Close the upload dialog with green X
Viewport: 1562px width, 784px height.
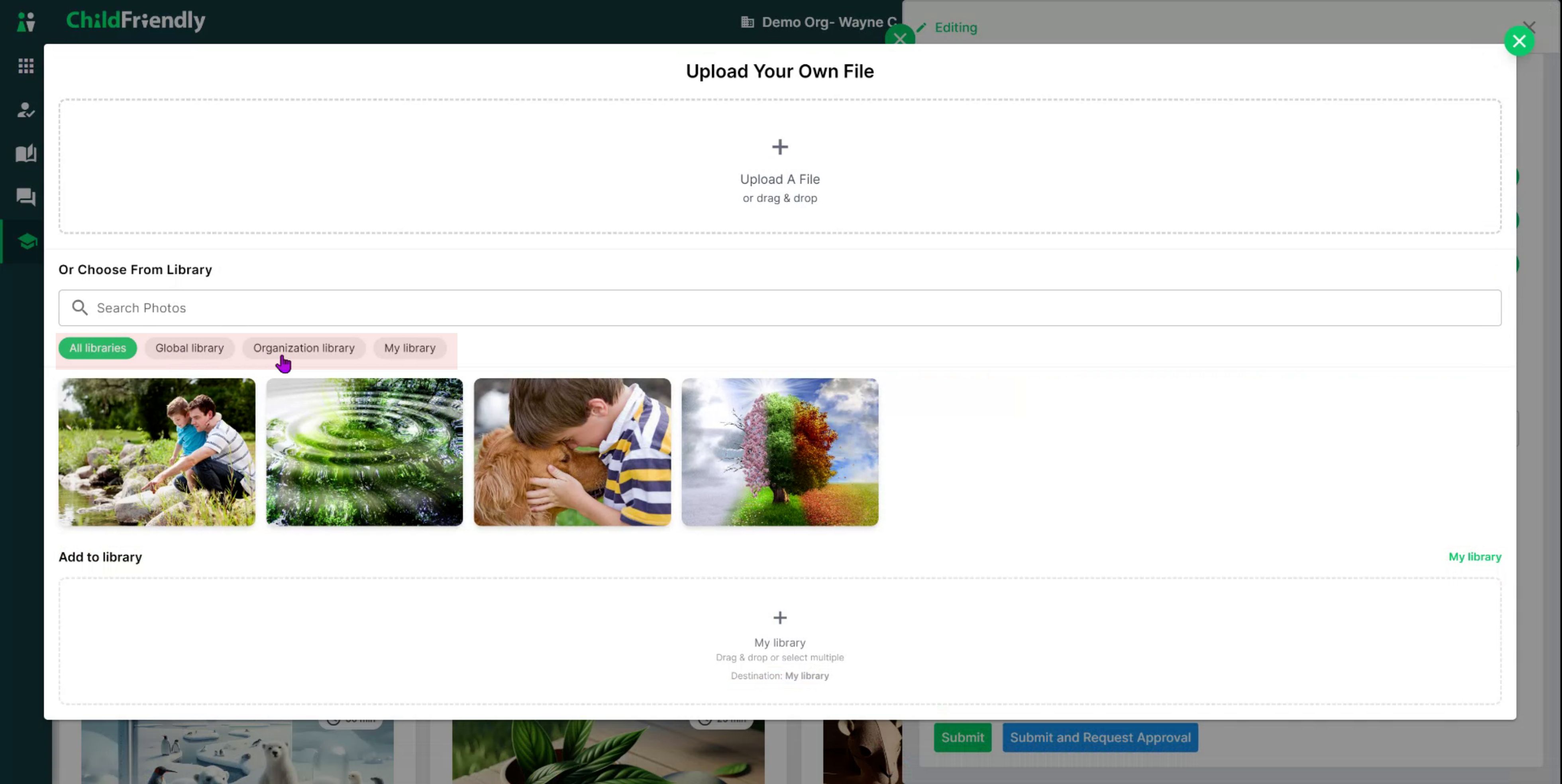[1518, 41]
